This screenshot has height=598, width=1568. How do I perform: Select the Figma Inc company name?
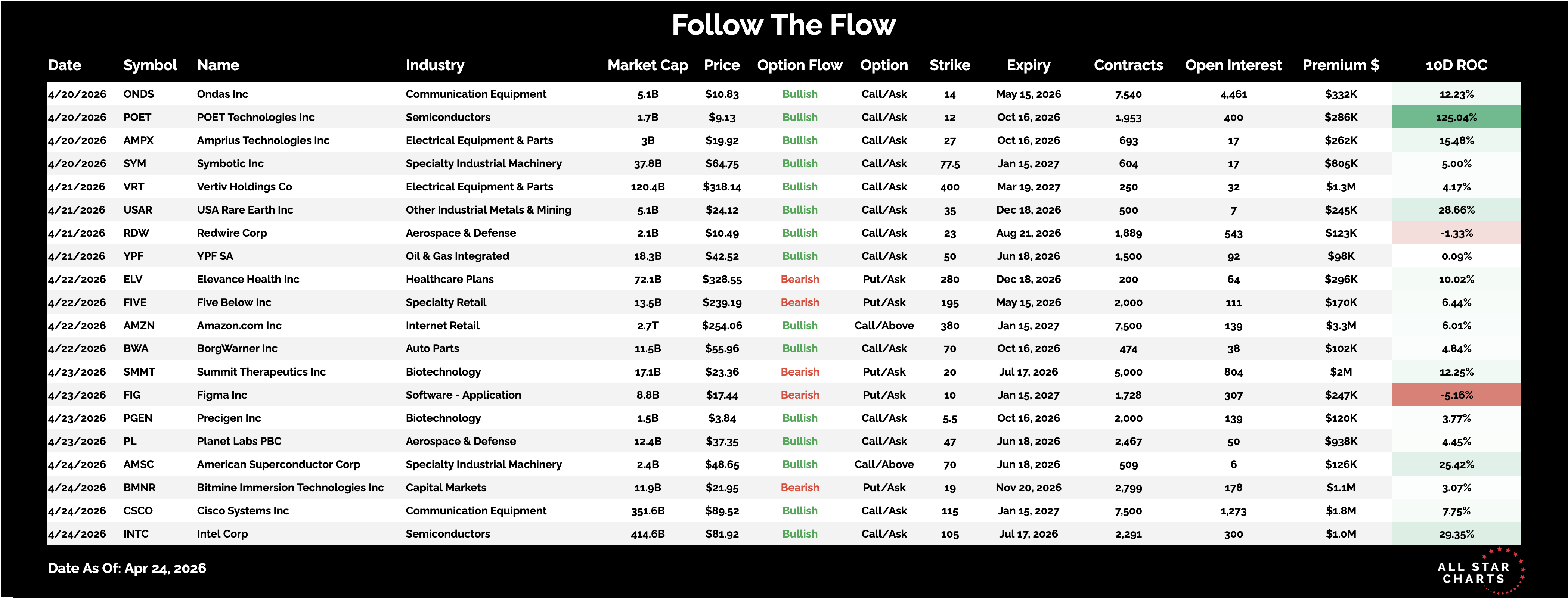(x=221, y=395)
